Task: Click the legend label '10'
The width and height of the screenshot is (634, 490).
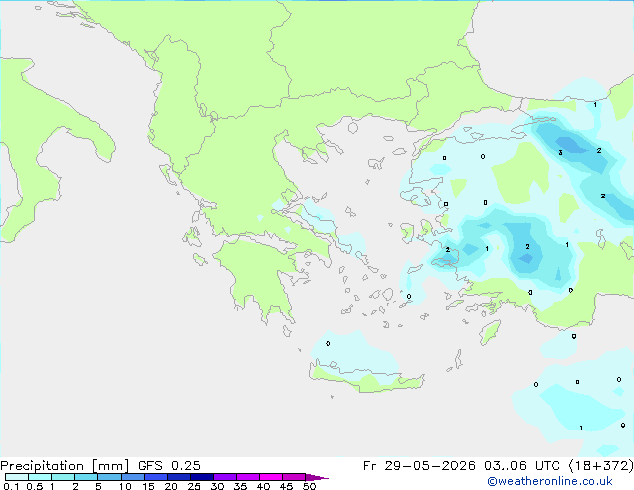Action: tap(125, 486)
